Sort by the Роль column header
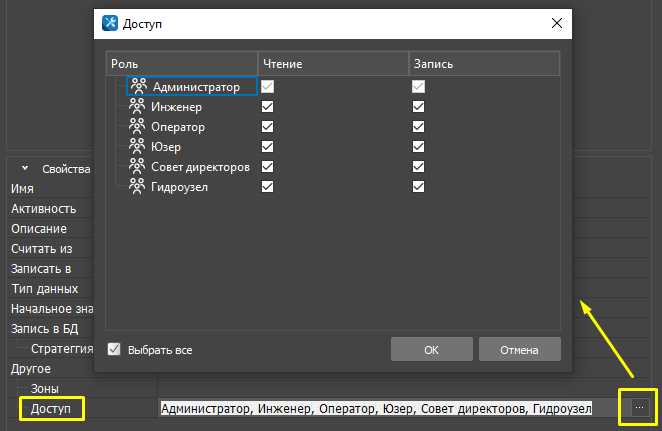This screenshot has height=431, width=662. click(180, 64)
